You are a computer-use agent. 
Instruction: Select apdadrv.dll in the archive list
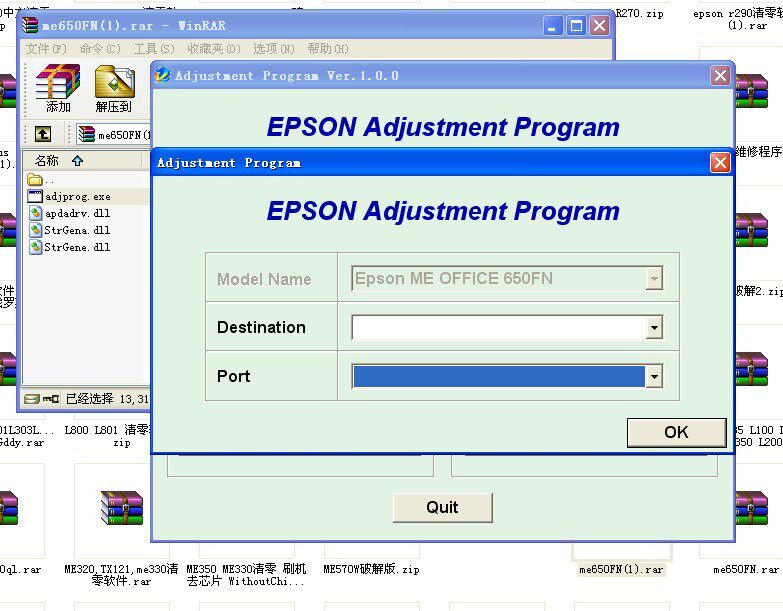pyautogui.click(x=77, y=214)
